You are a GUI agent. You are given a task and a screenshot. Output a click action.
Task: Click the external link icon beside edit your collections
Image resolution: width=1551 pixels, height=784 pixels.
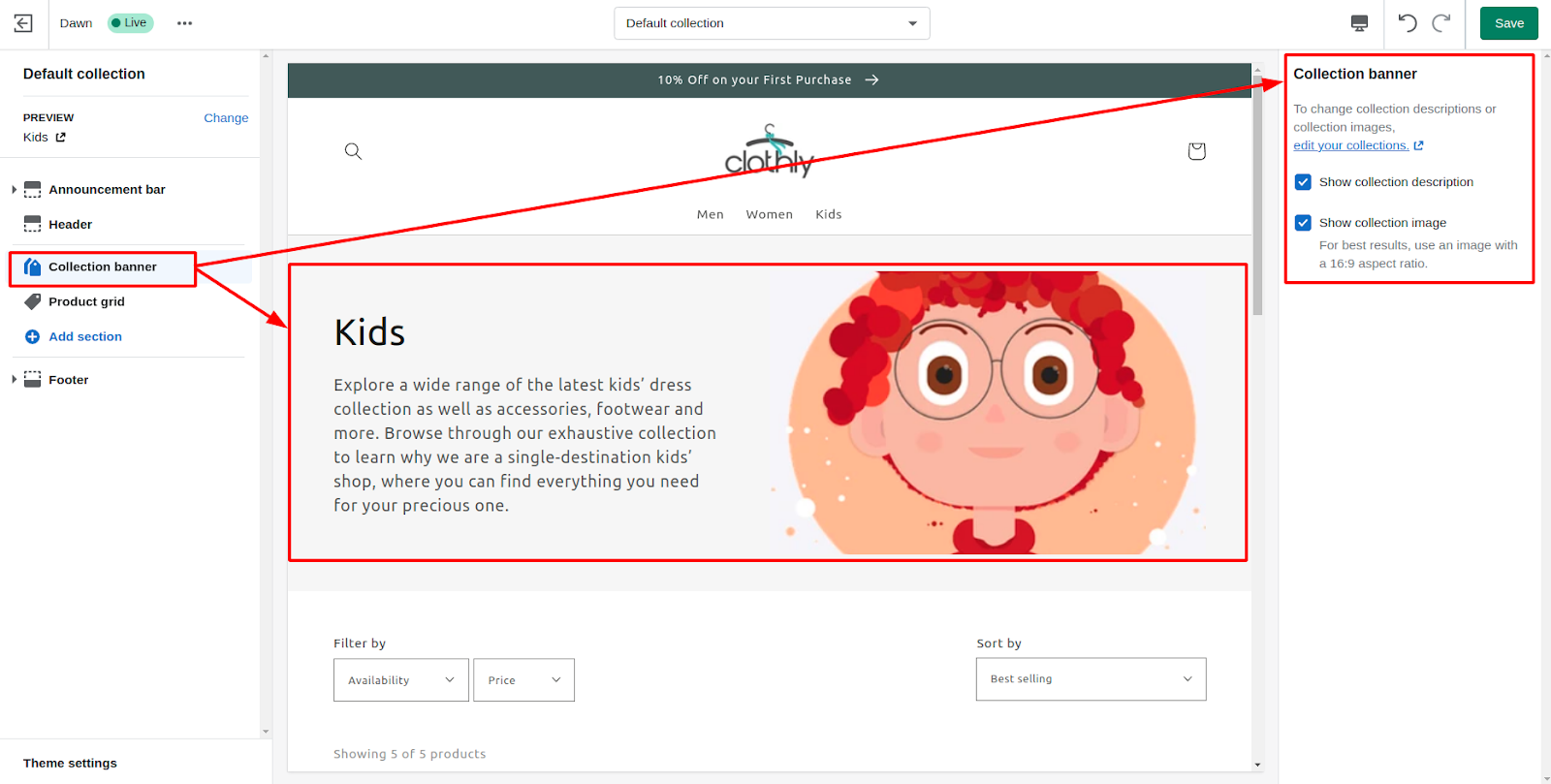pyautogui.click(x=1418, y=145)
